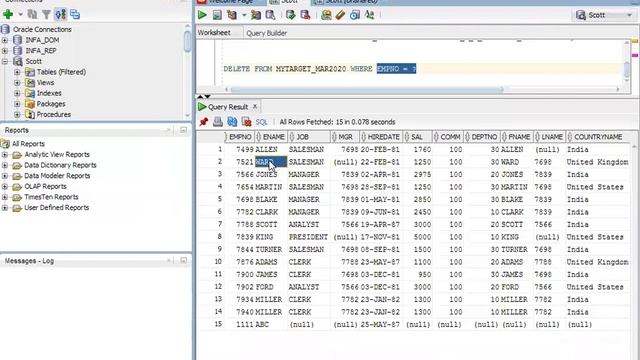Click the To Upper/Lower case icon
Screen dimensions: 640x360
pos(369,15)
